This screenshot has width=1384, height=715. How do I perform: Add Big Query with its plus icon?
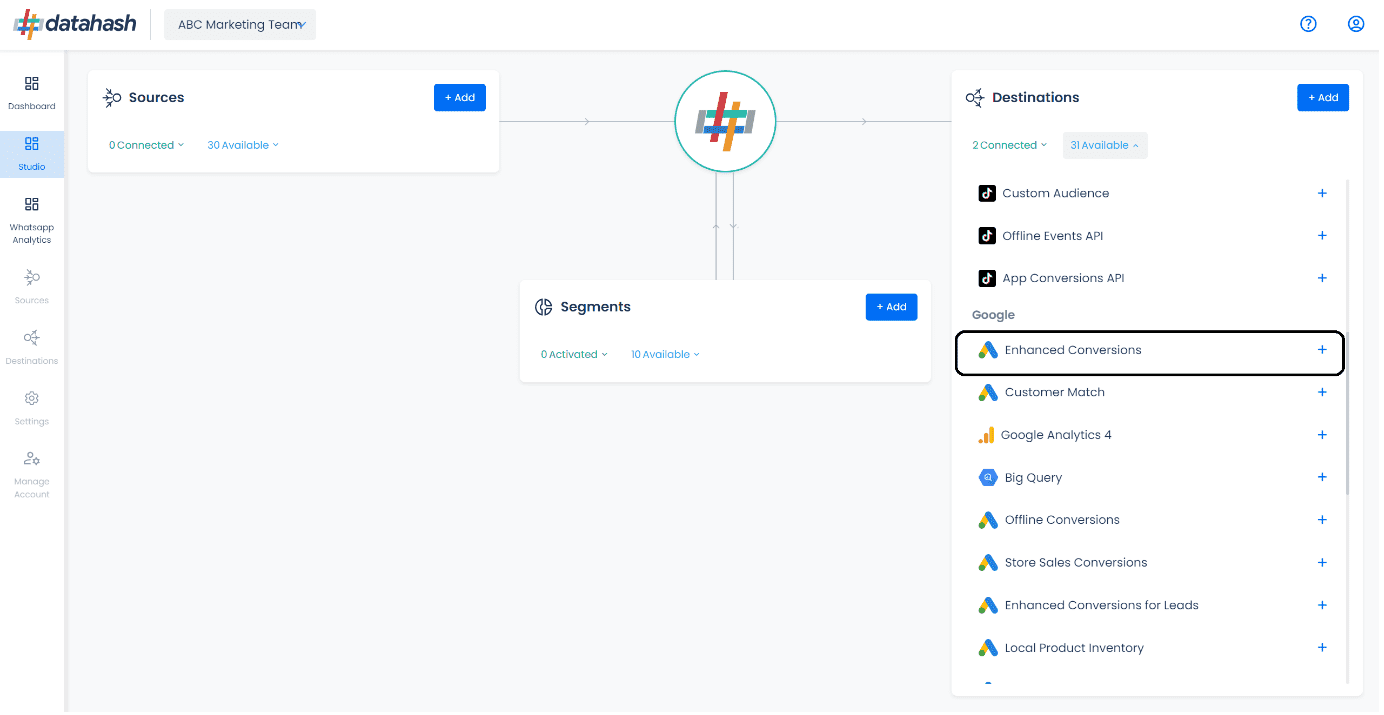click(x=1322, y=477)
